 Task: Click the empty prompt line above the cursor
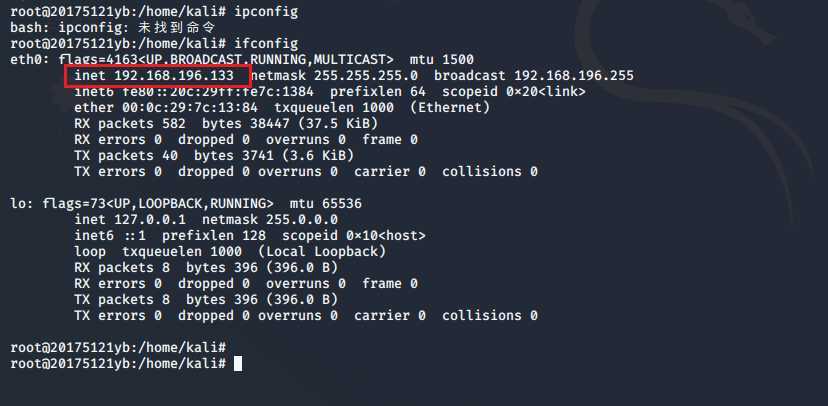tap(118, 347)
